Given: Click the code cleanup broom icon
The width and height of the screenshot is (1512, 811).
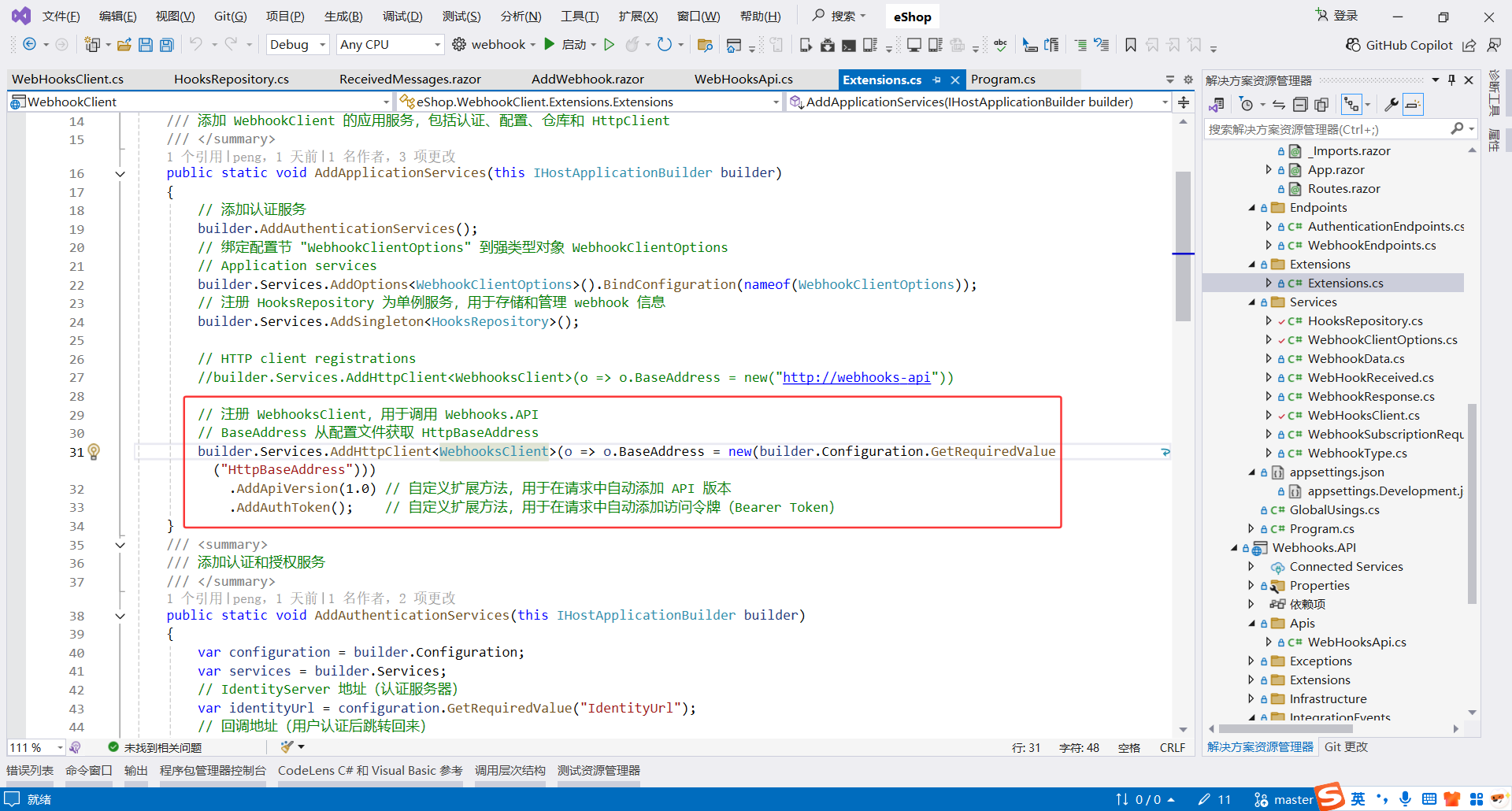Looking at the screenshot, I should (287, 746).
